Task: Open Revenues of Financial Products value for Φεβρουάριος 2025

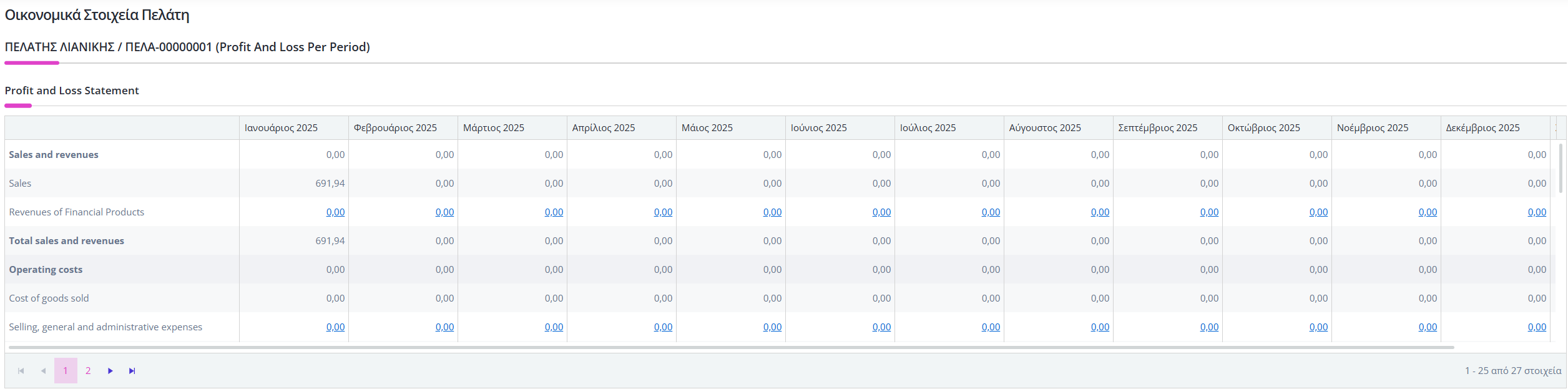Action: pyautogui.click(x=444, y=212)
